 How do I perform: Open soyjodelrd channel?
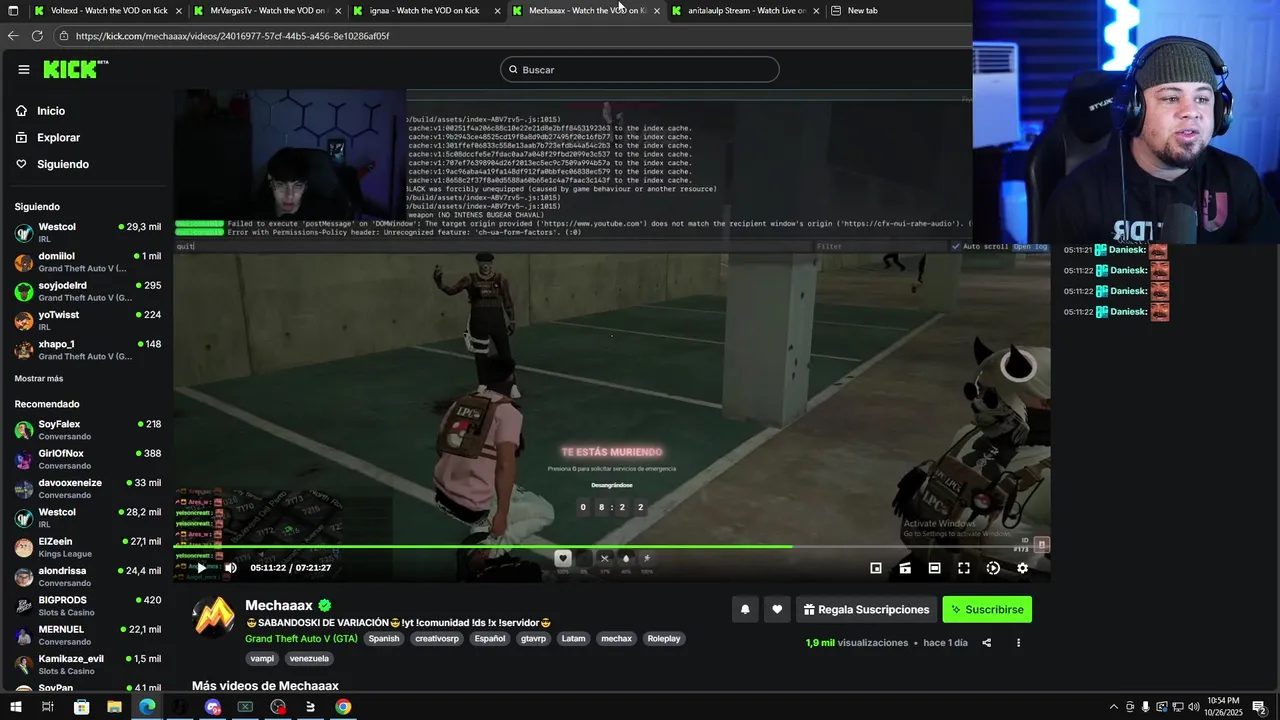click(87, 291)
